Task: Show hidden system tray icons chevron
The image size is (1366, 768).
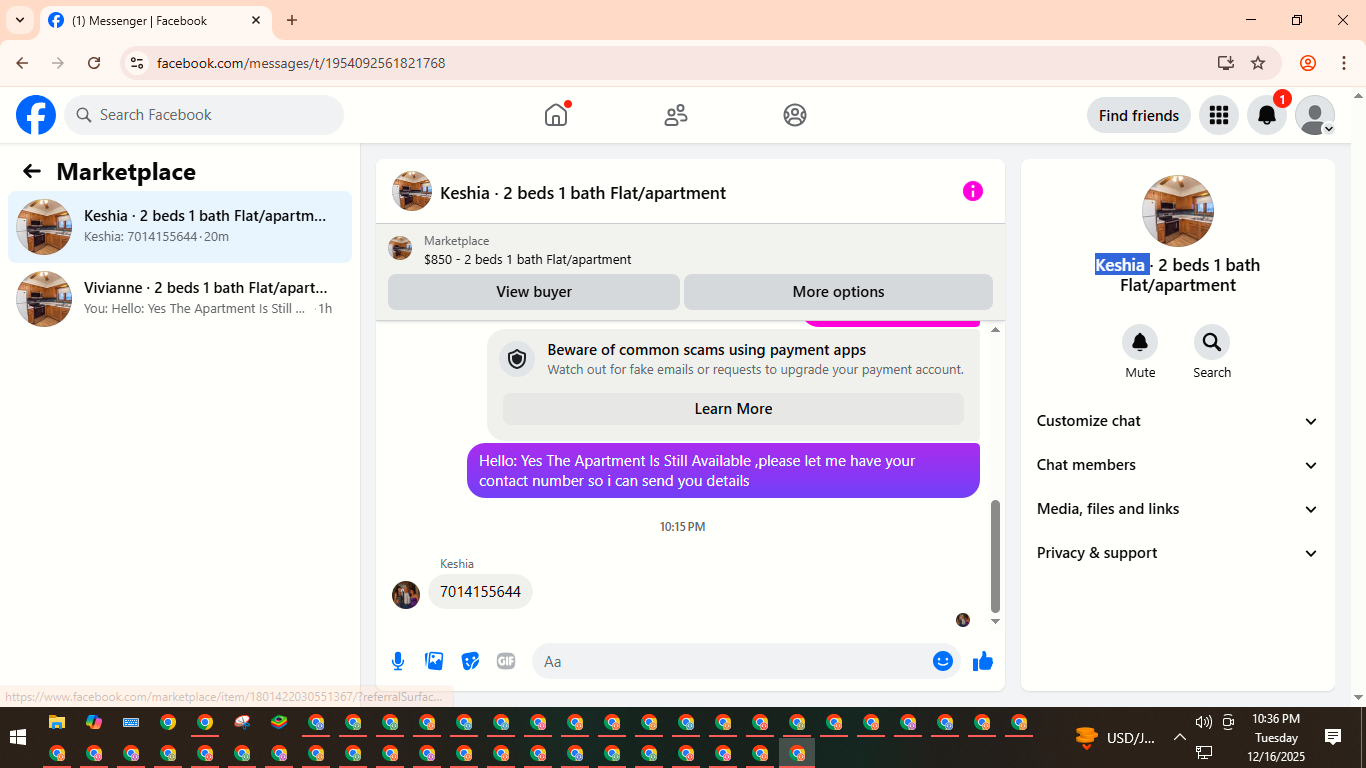Action: (1179, 737)
